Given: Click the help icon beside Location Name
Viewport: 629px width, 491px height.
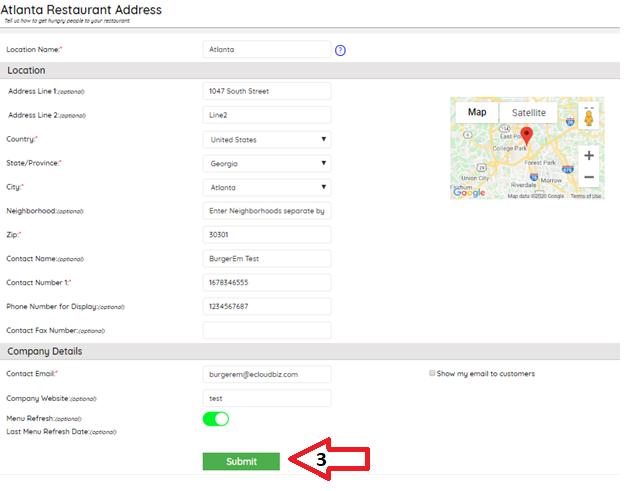Looking at the screenshot, I should [340, 50].
